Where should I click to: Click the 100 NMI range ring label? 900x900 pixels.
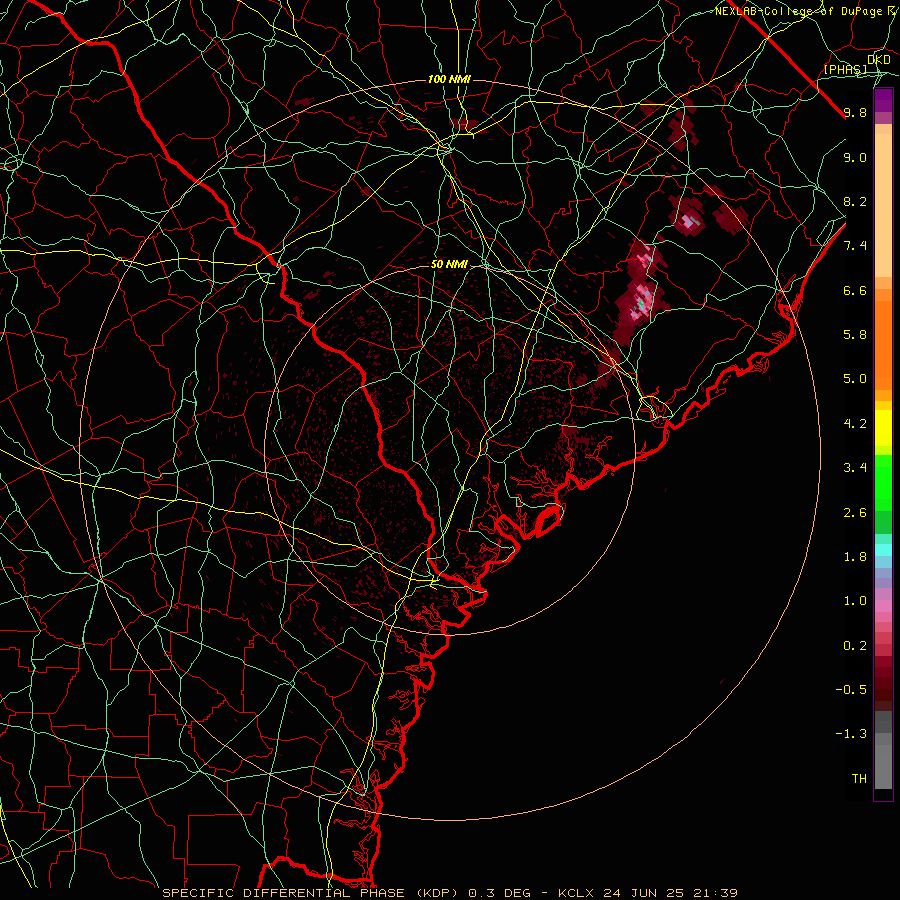(449, 79)
